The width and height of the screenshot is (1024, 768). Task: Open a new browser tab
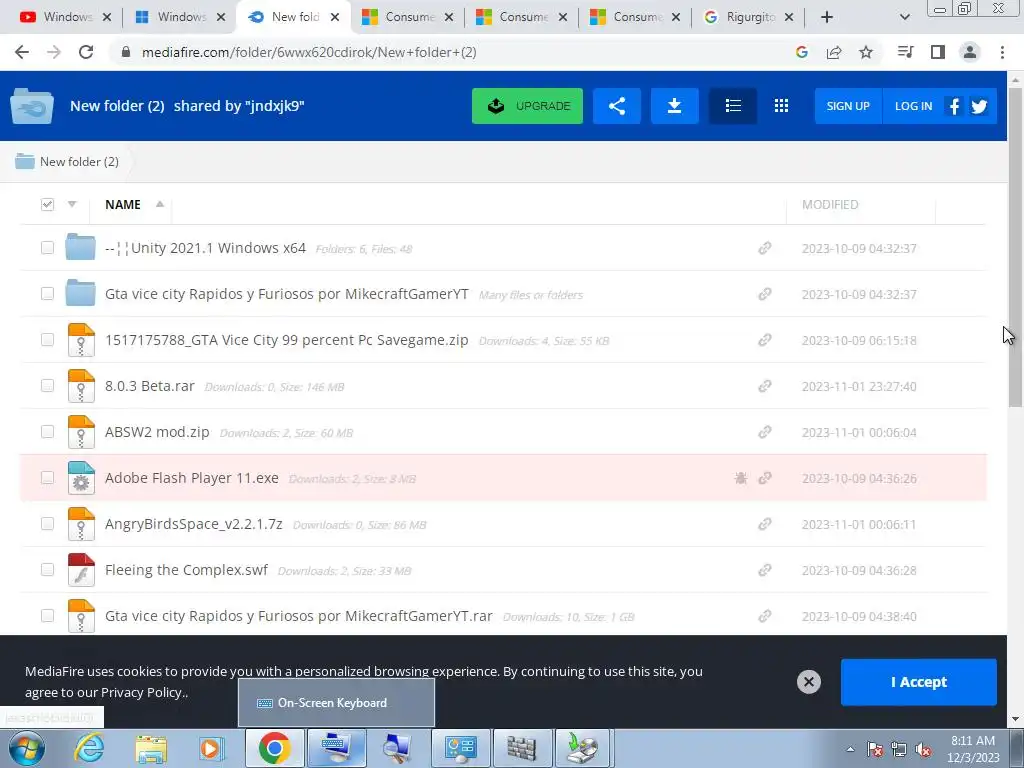tap(827, 17)
